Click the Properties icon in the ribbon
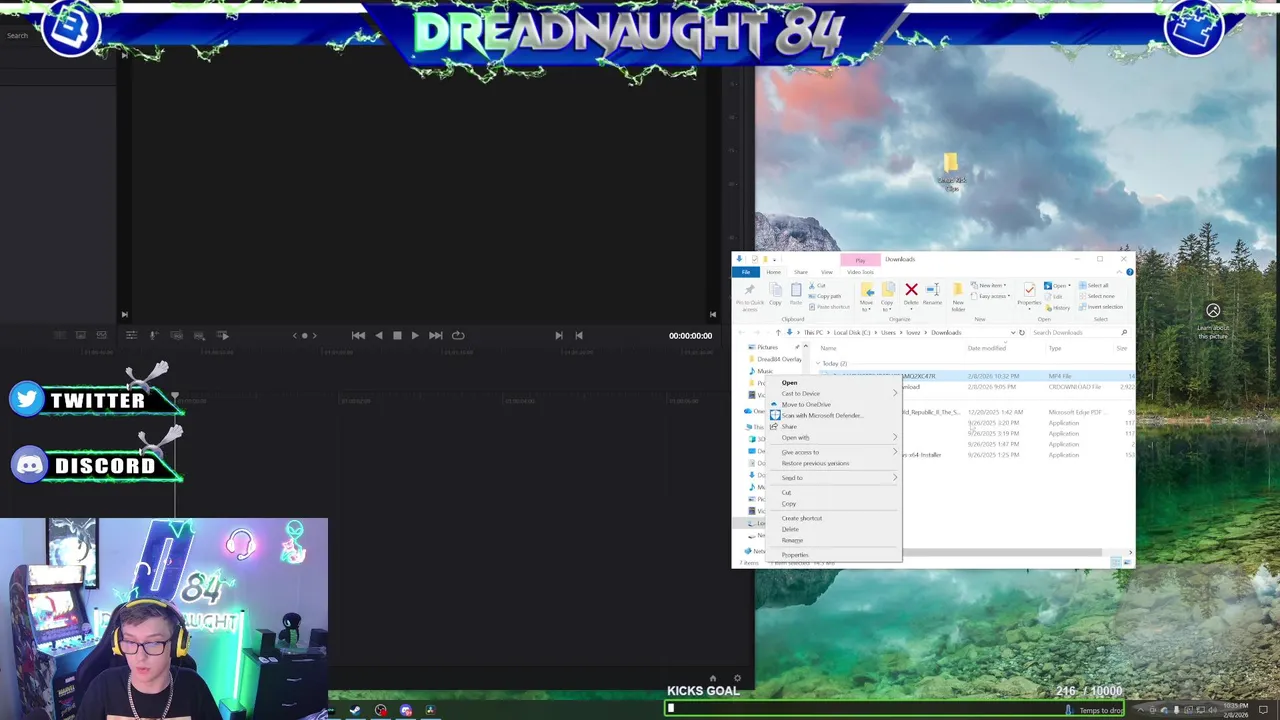1280x720 pixels. (x=1029, y=291)
